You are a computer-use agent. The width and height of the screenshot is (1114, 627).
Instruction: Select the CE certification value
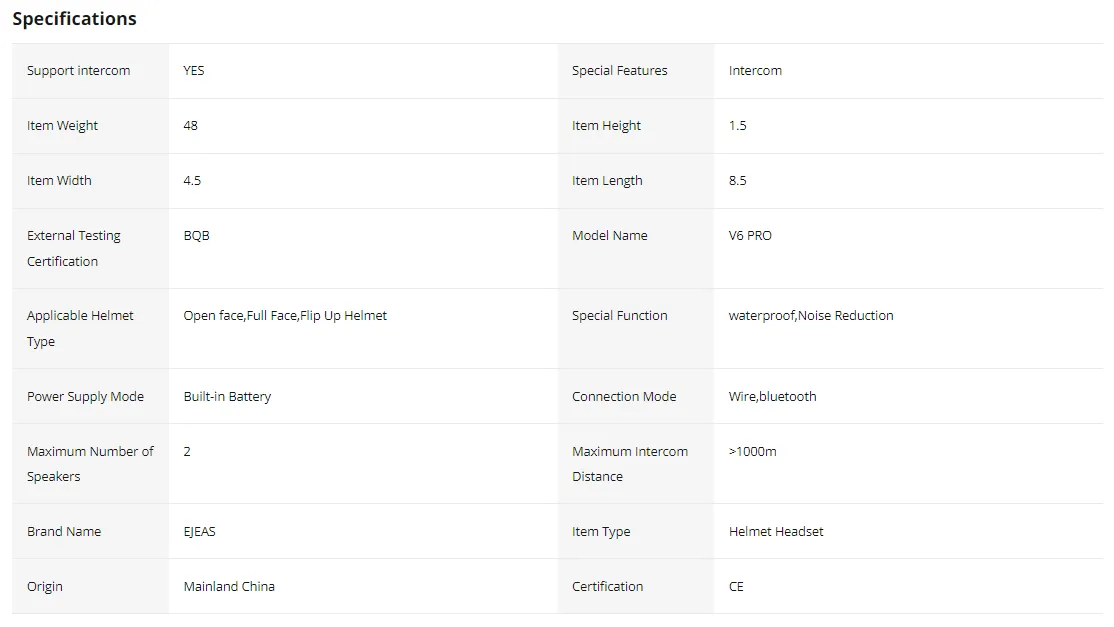click(736, 587)
